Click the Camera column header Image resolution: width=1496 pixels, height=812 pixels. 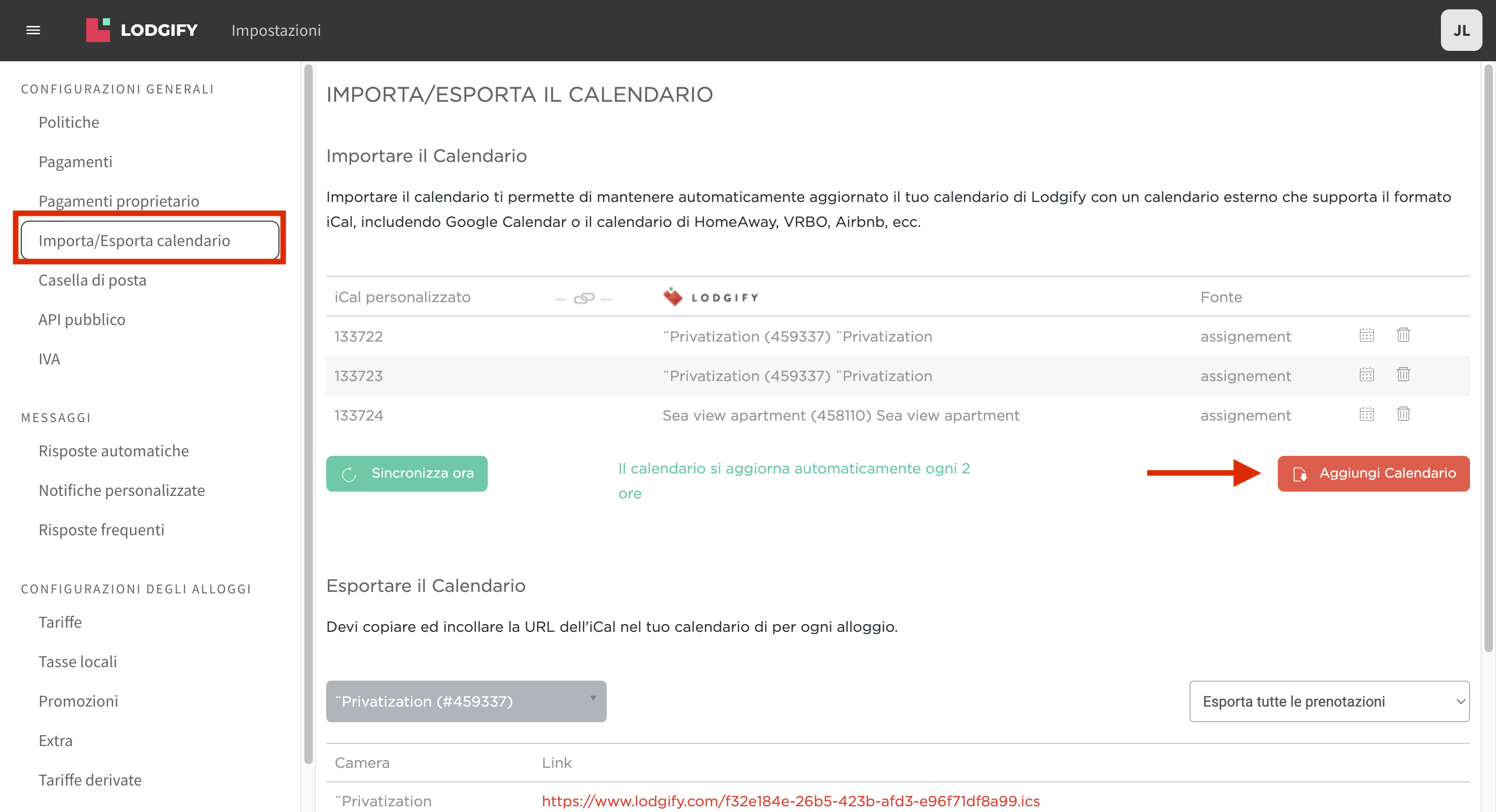tap(362, 763)
